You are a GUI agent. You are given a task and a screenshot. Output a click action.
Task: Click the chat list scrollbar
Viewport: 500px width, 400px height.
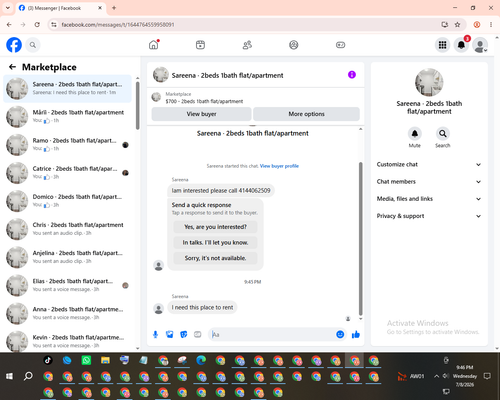pos(138,105)
